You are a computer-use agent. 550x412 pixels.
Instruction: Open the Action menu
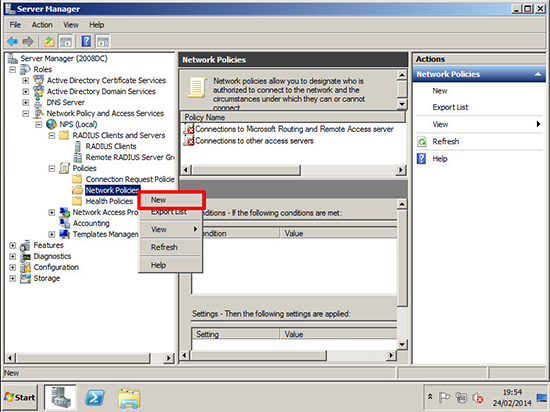tap(42, 25)
